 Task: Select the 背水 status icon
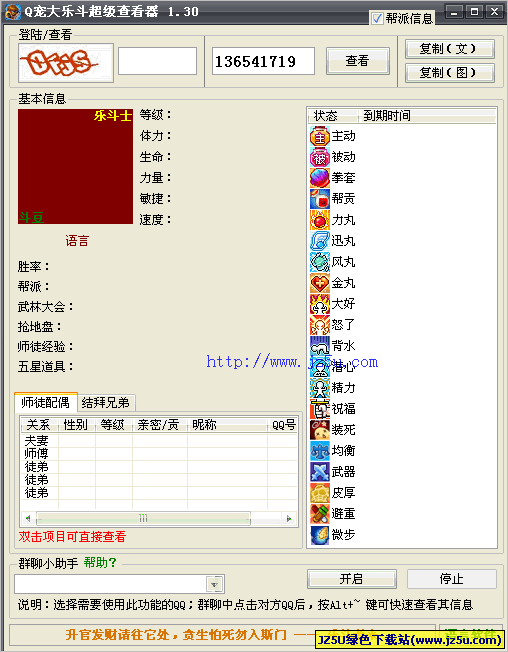click(x=320, y=346)
